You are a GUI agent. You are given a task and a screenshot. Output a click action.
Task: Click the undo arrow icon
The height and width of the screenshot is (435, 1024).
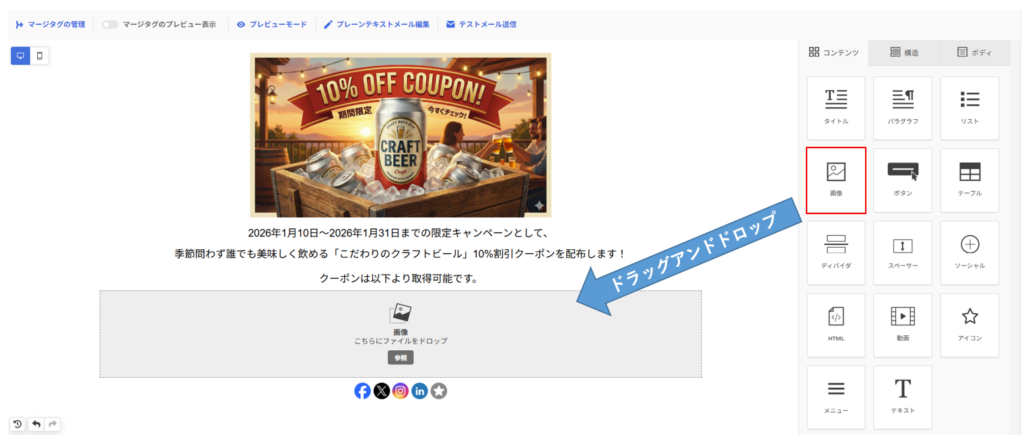click(x=36, y=424)
